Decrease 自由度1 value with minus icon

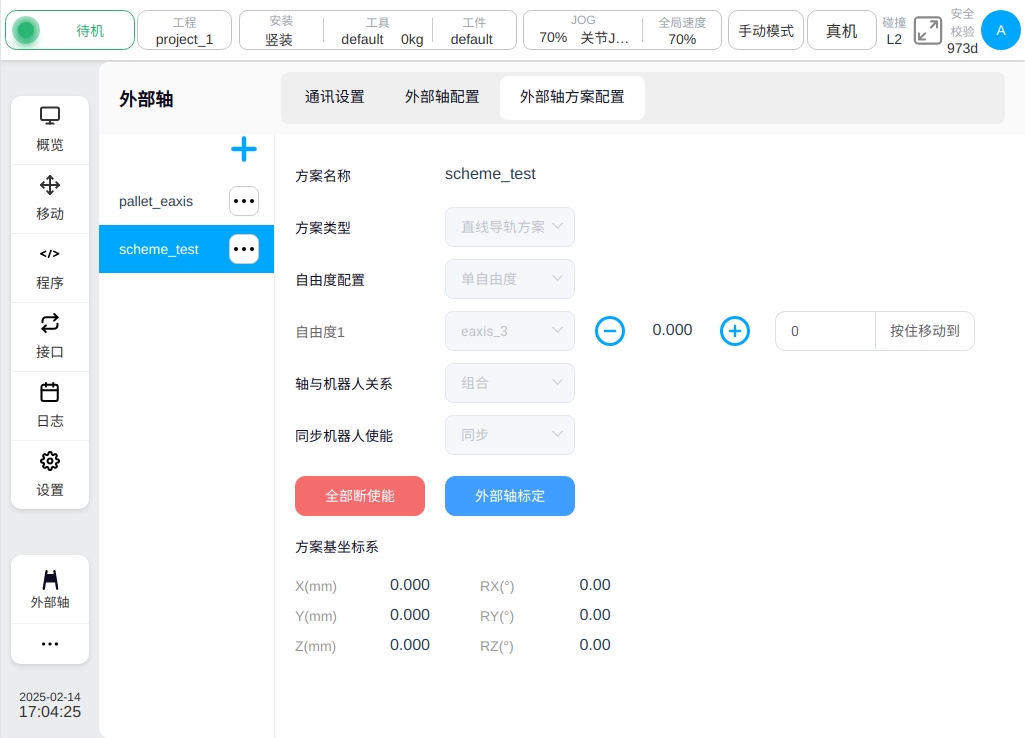(x=609, y=331)
